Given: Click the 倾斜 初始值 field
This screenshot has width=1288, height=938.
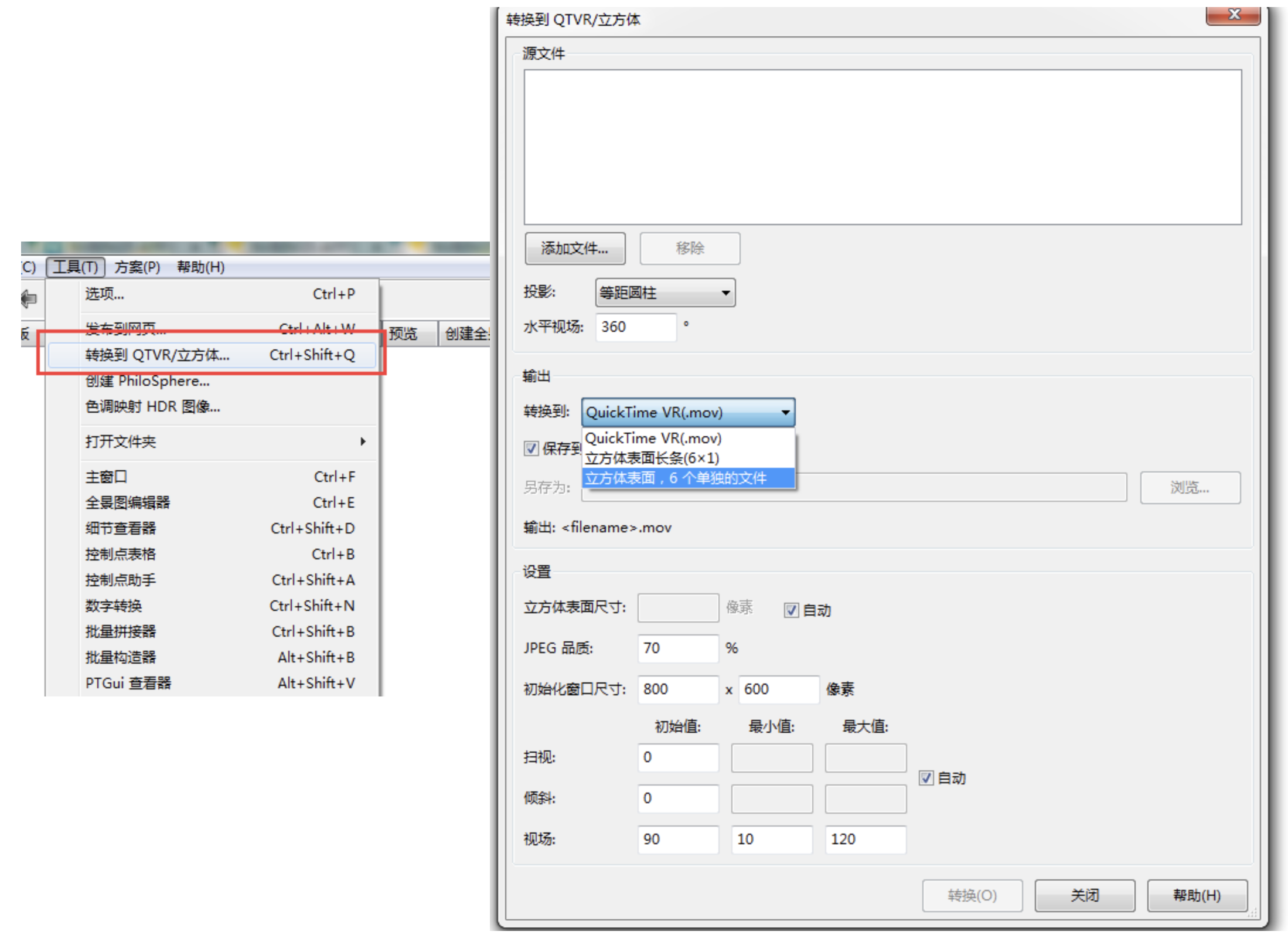Looking at the screenshot, I should (x=678, y=798).
